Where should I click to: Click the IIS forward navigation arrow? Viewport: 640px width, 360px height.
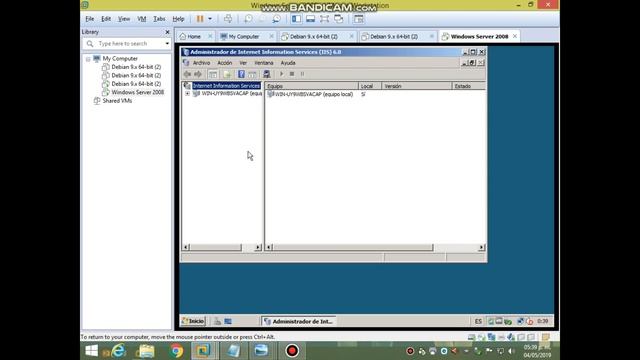(x=198, y=74)
